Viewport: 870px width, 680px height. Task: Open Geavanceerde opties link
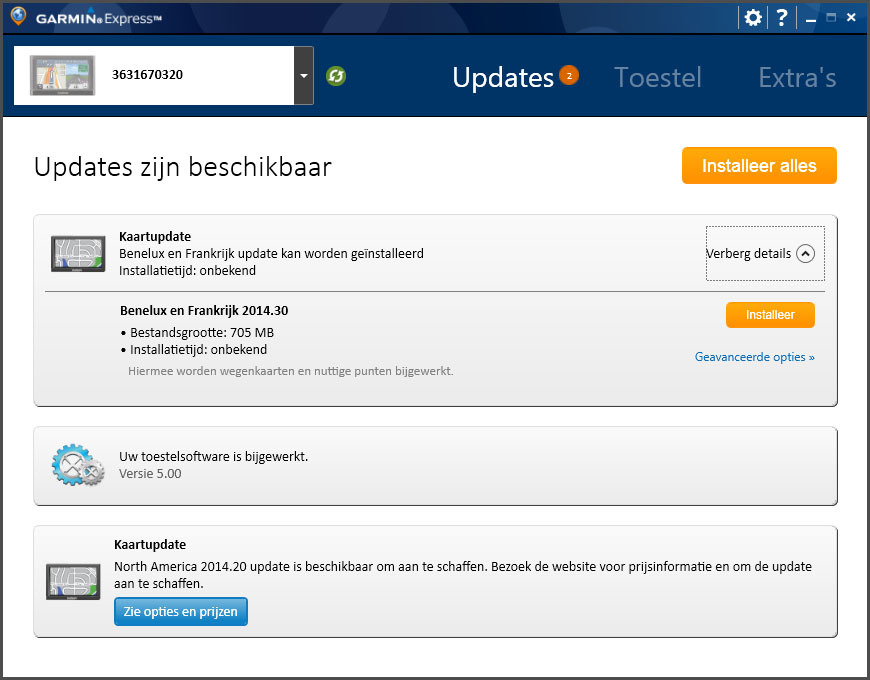click(755, 357)
